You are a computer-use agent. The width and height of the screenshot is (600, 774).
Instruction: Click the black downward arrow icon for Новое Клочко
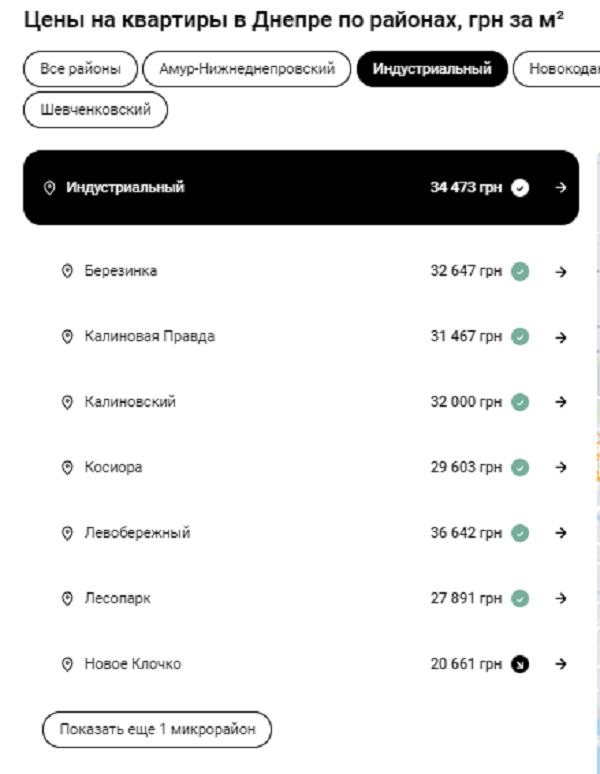(520, 664)
